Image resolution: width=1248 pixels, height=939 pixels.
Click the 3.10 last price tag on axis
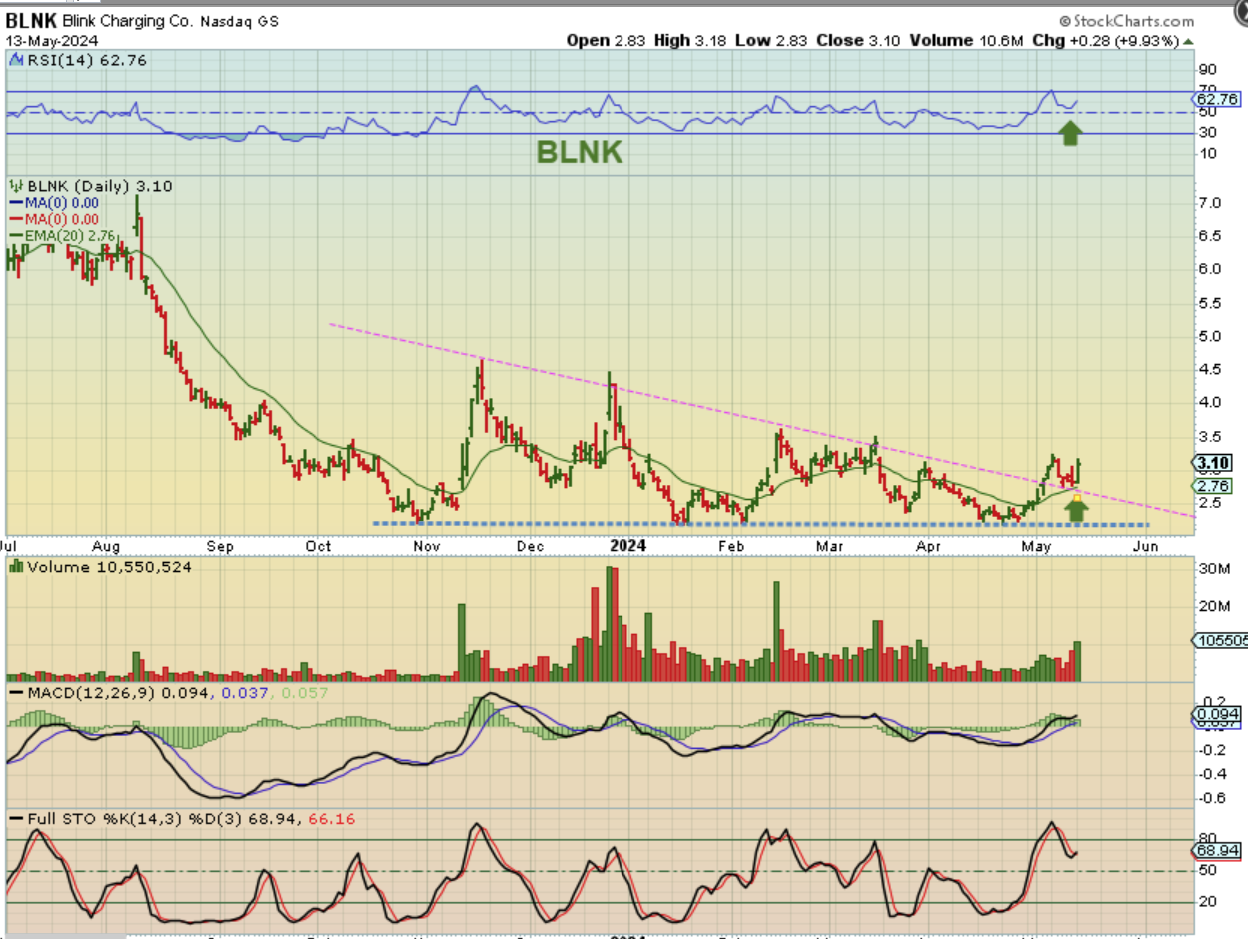(1214, 462)
